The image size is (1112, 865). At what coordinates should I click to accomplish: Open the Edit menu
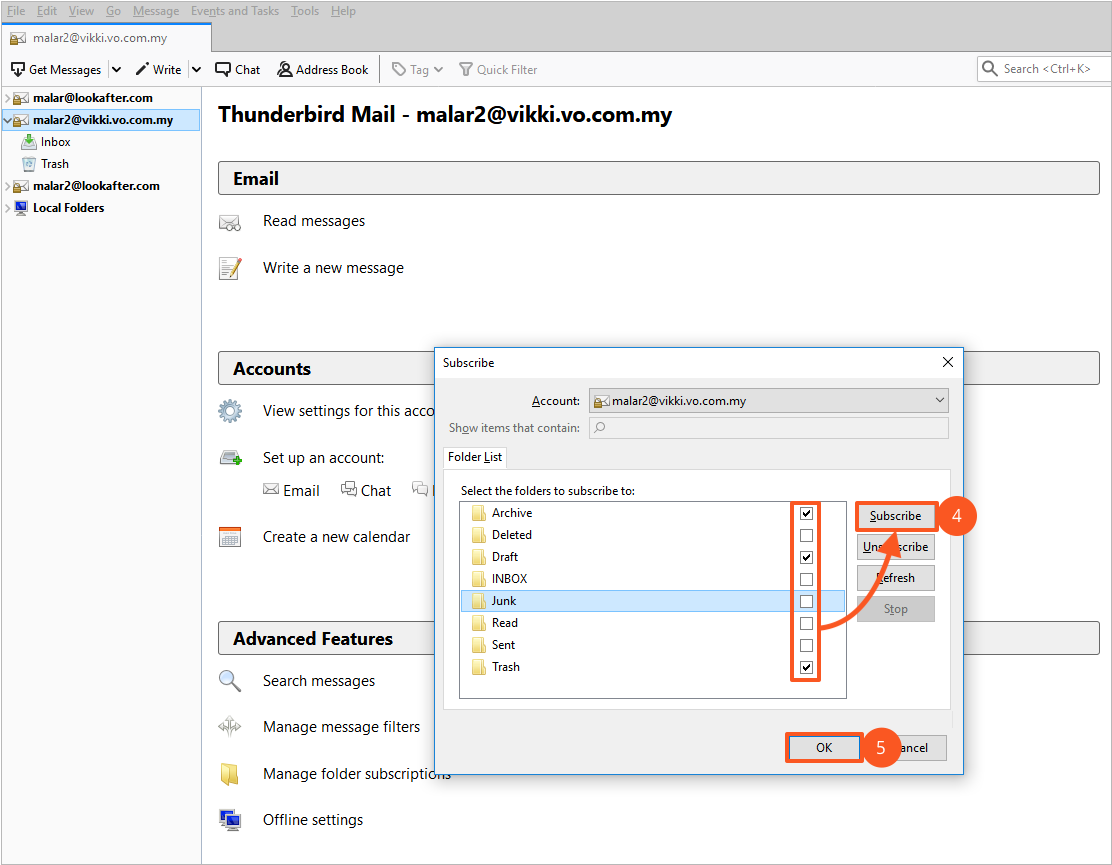click(47, 11)
